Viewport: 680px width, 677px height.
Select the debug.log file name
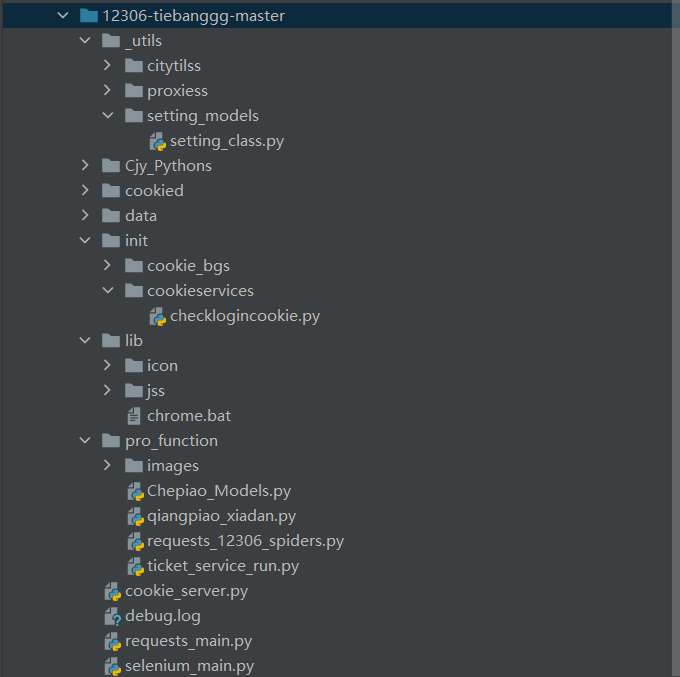[x=163, y=616]
